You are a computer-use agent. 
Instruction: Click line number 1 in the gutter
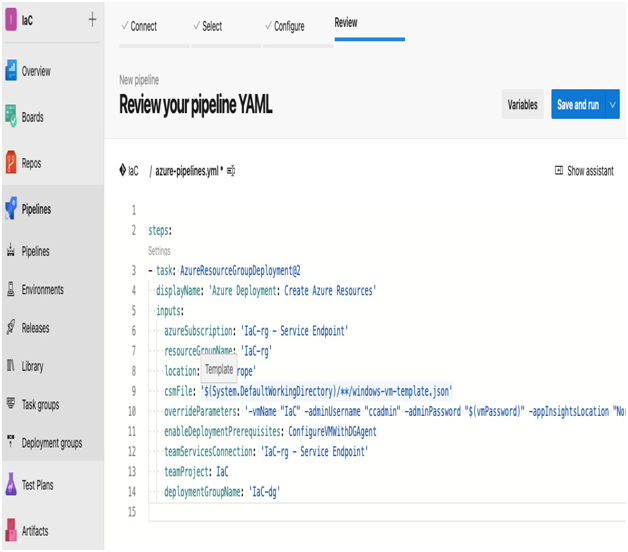point(133,210)
